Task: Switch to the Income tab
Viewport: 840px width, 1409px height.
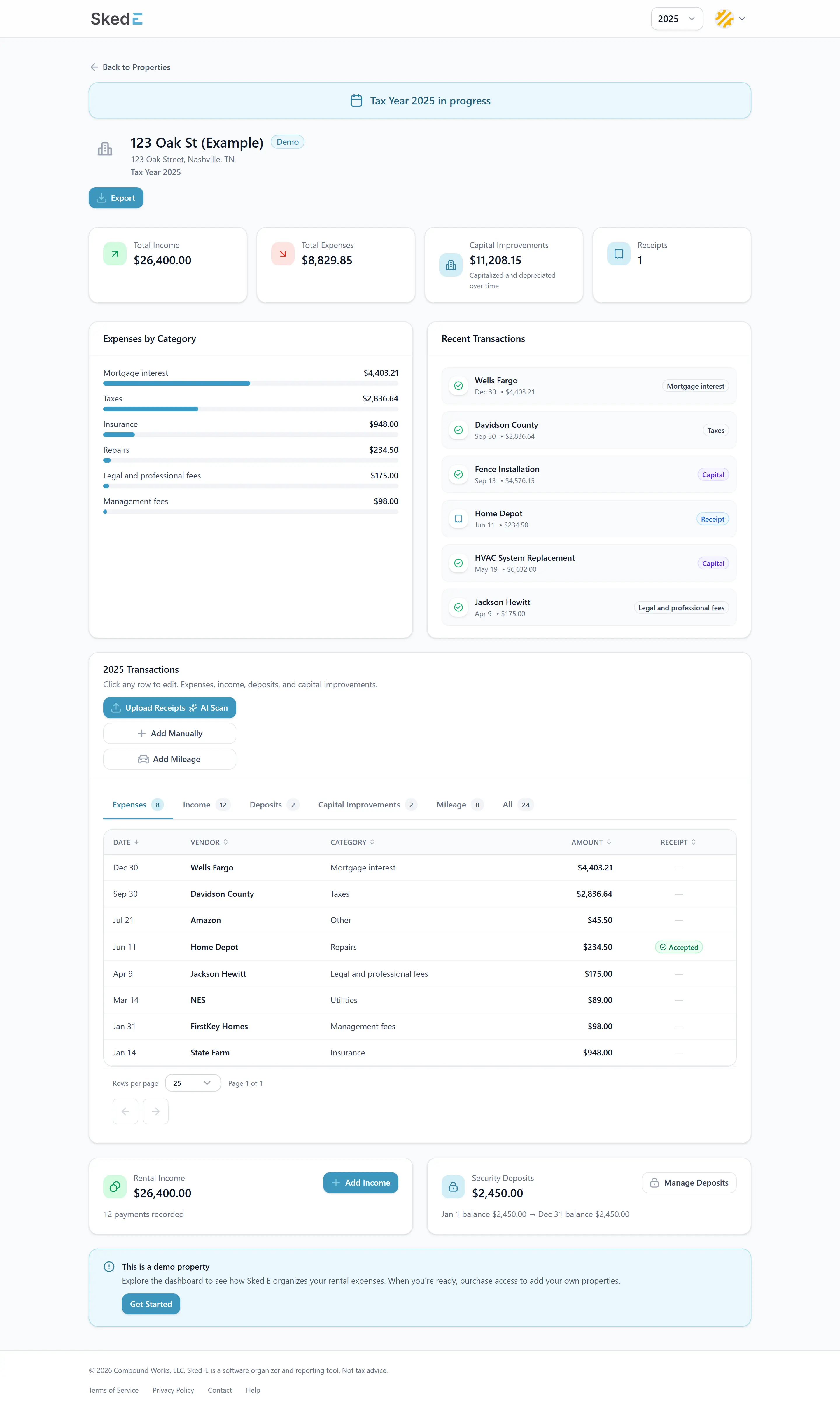Action: (x=196, y=805)
